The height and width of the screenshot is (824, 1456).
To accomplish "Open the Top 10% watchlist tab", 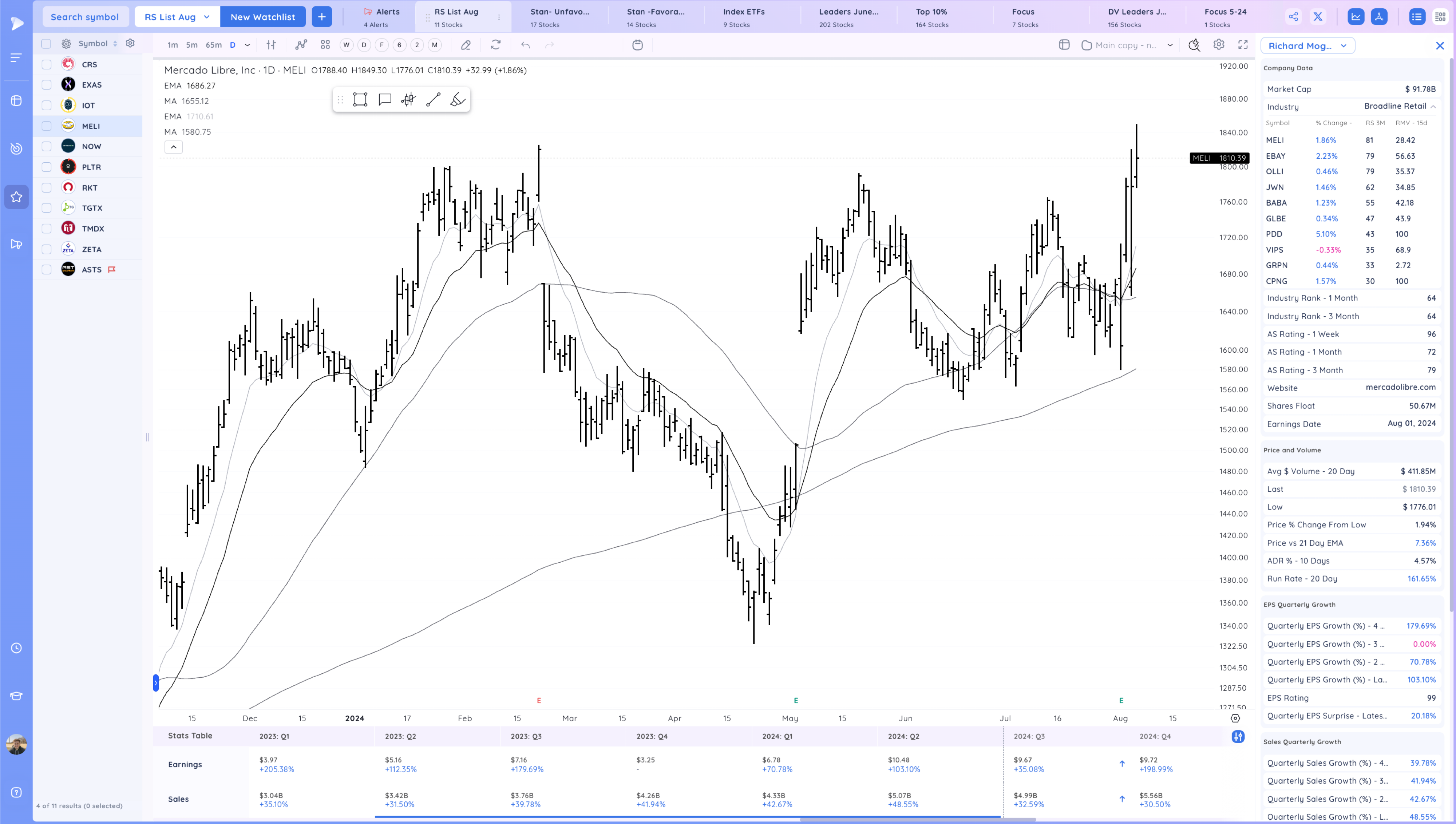I will point(931,17).
